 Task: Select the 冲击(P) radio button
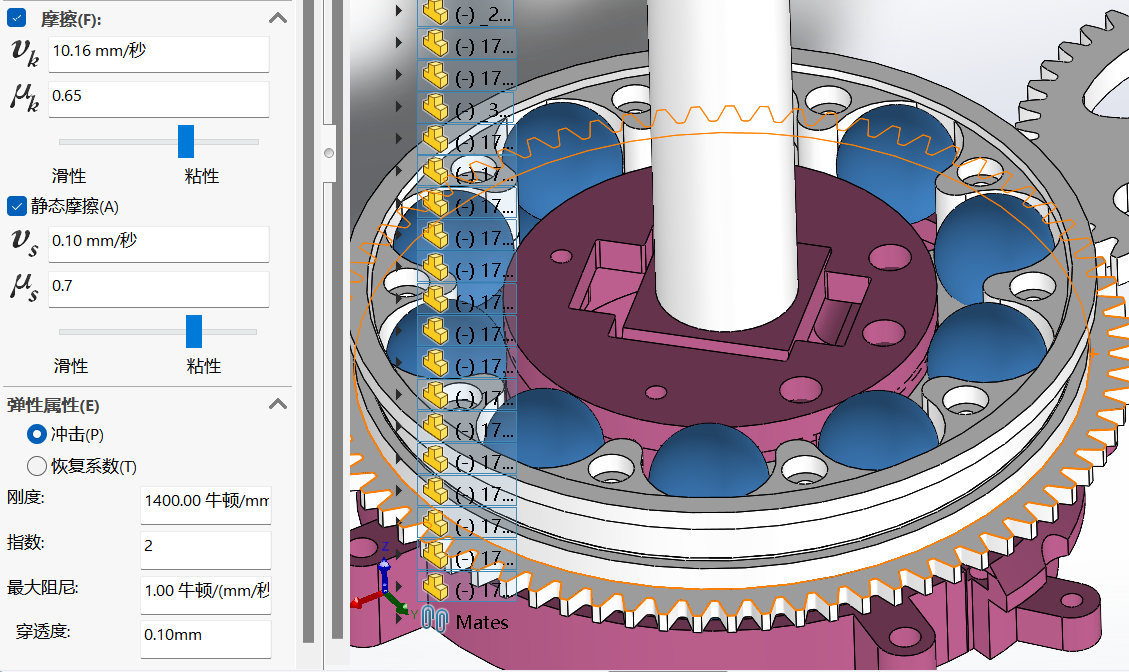click(37, 434)
